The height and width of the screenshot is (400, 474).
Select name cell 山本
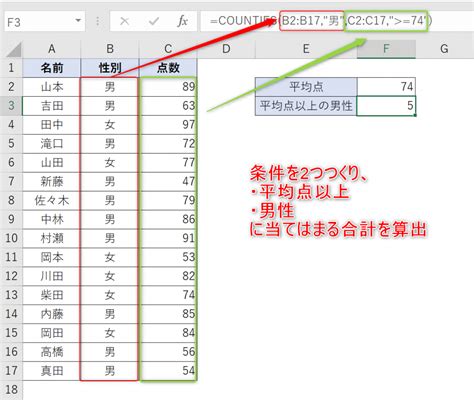point(52,87)
